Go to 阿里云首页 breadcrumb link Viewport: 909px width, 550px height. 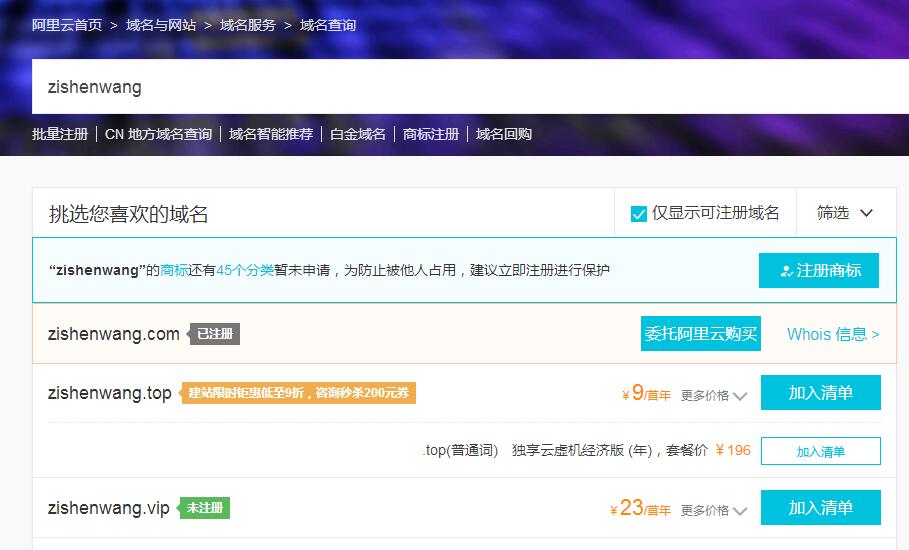pyautogui.click(x=67, y=25)
